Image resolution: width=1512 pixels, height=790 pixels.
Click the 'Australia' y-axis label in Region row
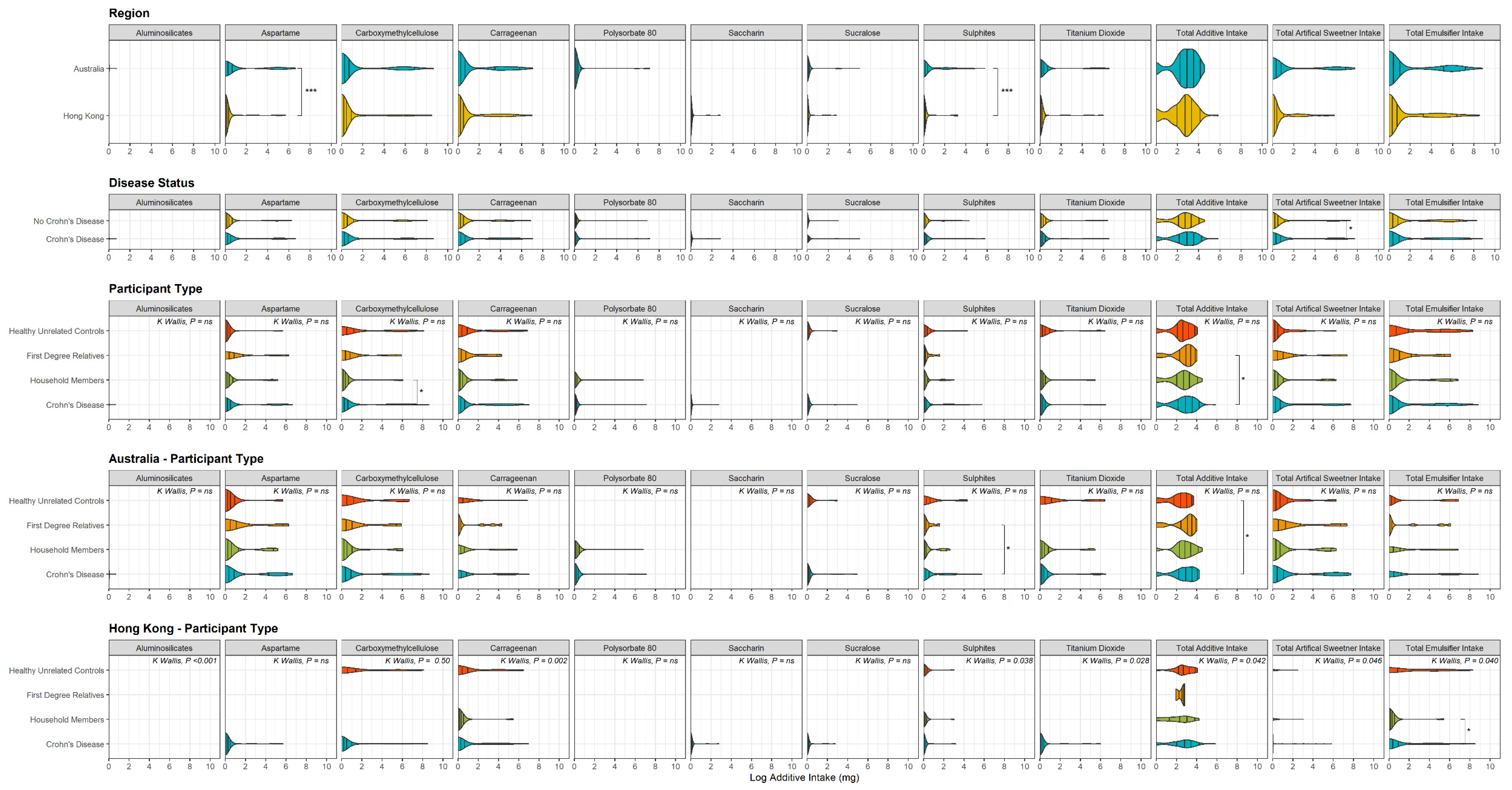tap(89, 69)
